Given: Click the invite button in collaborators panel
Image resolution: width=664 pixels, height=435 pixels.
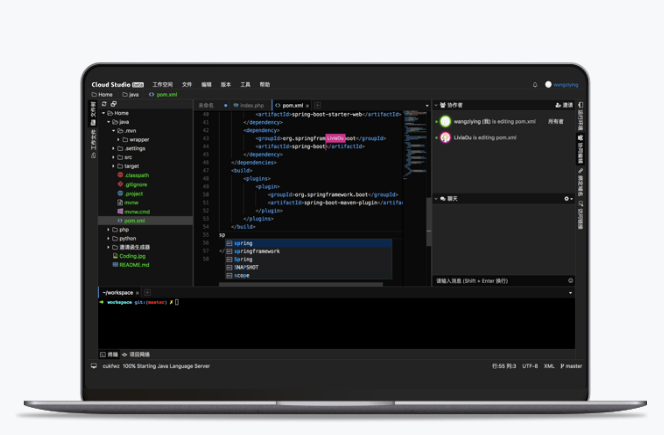Looking at the screenshot, I should click(564, 105).
